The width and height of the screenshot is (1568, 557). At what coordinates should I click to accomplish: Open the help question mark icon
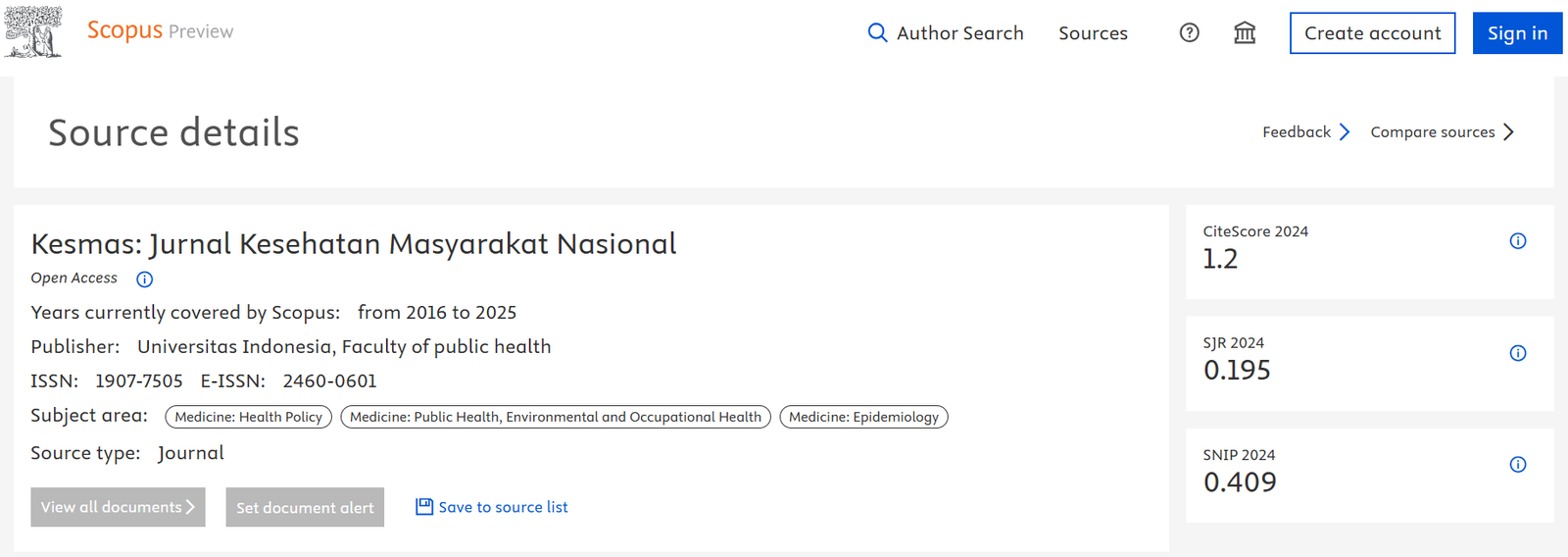(1189, 33)
